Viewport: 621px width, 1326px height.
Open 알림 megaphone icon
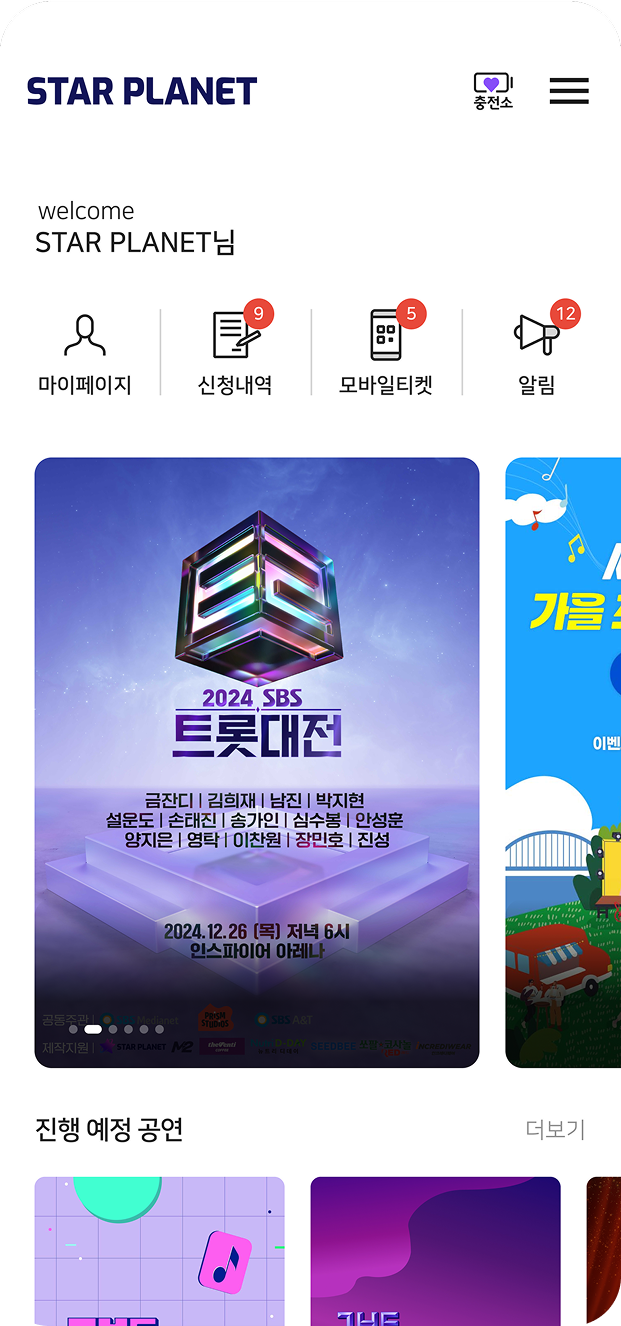tap(536, 334)
